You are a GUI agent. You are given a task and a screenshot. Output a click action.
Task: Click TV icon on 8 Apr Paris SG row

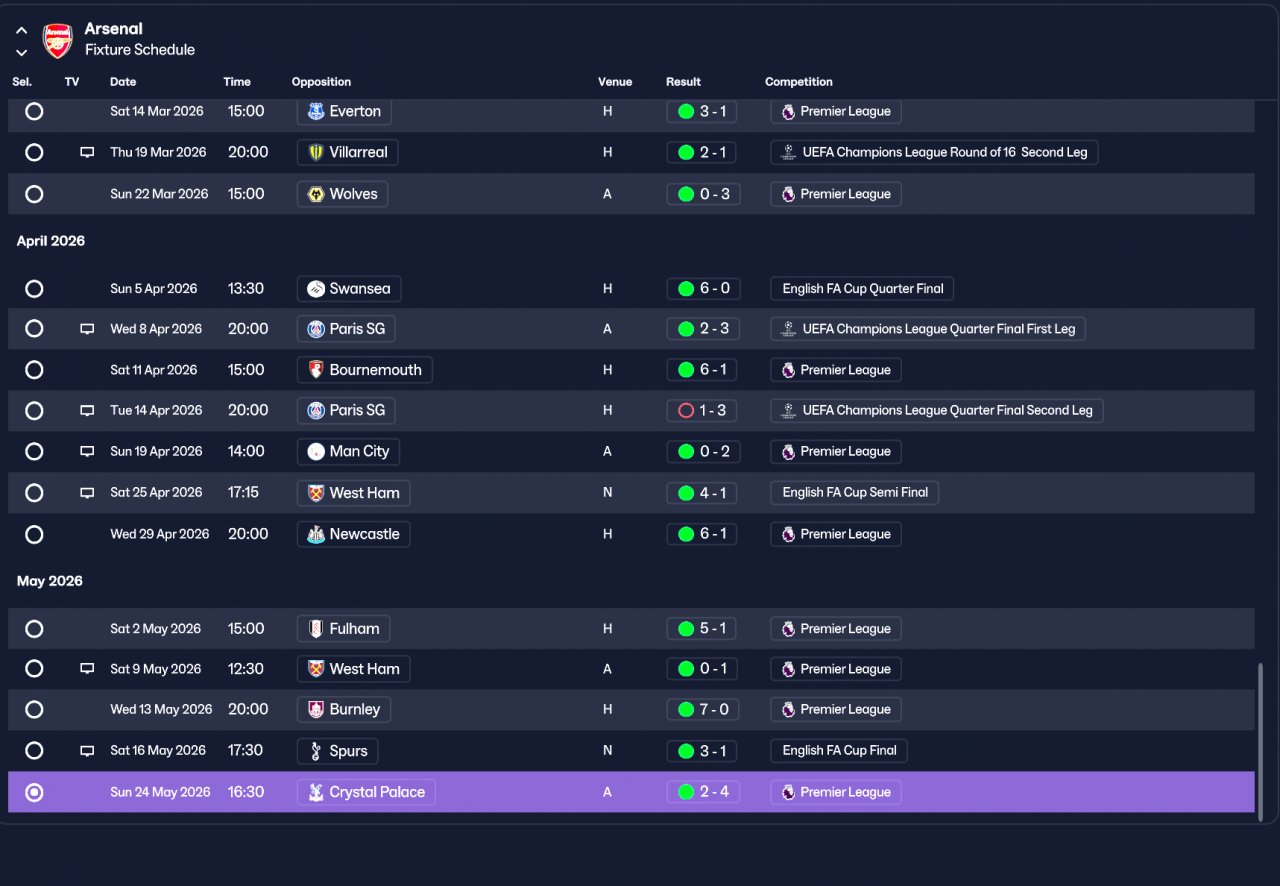[87, 329]
